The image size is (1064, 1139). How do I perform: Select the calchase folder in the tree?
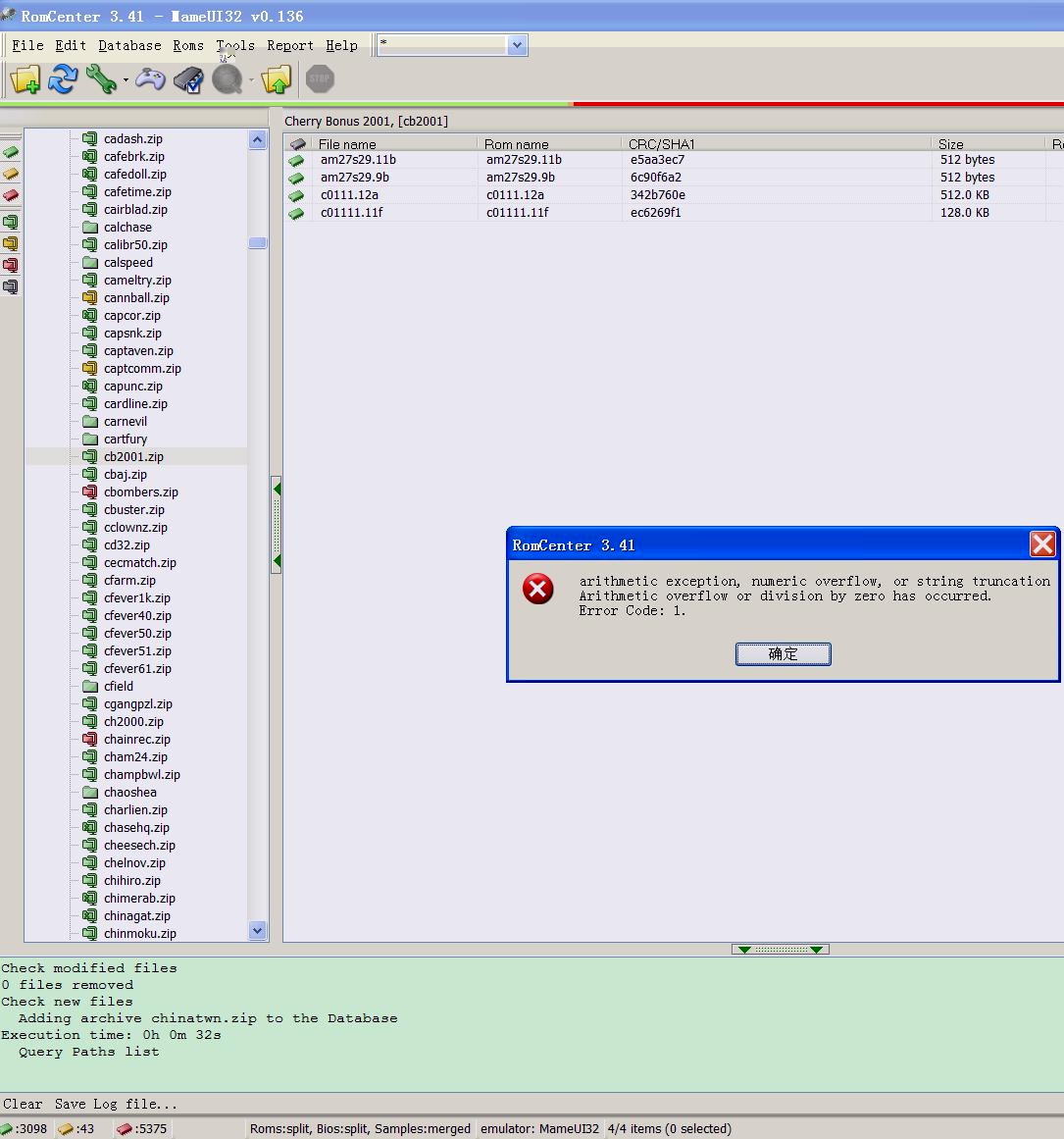coord(127,228)
